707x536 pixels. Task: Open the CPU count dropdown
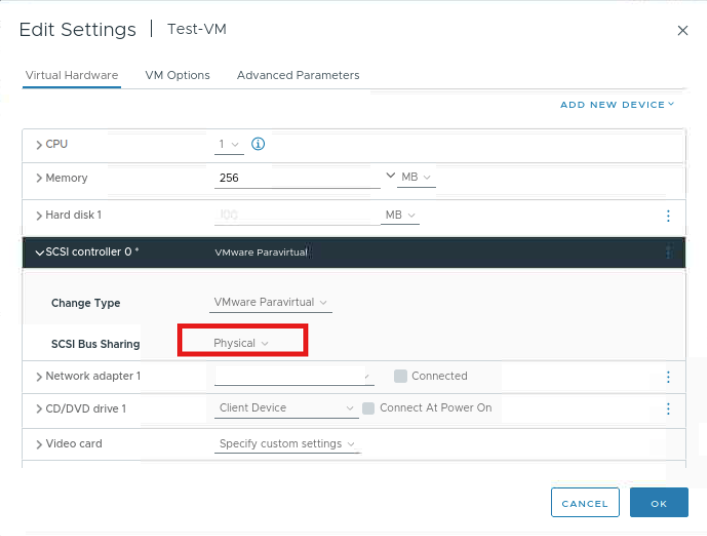click(x=229, y=145)
